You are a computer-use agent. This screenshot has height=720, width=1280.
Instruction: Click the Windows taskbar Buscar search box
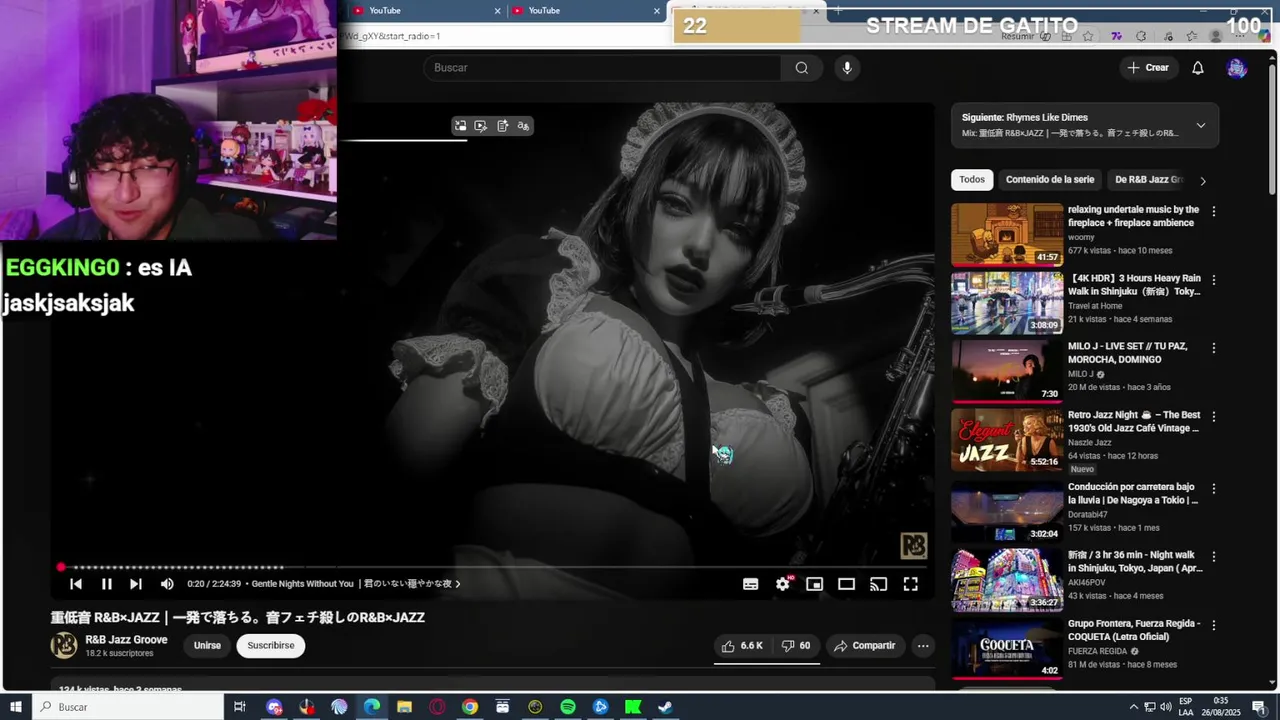pyautogui.click(x=128, y=707)
